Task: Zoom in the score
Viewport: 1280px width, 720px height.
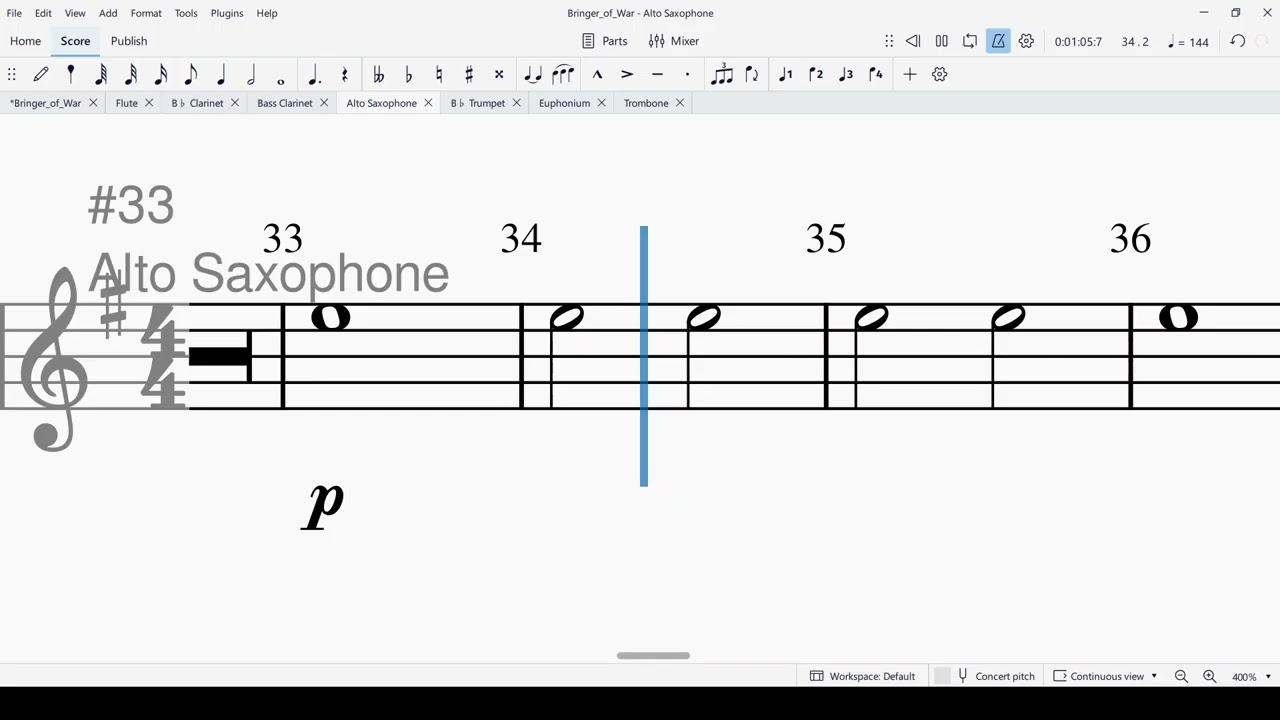Action: coord(1209,677)
